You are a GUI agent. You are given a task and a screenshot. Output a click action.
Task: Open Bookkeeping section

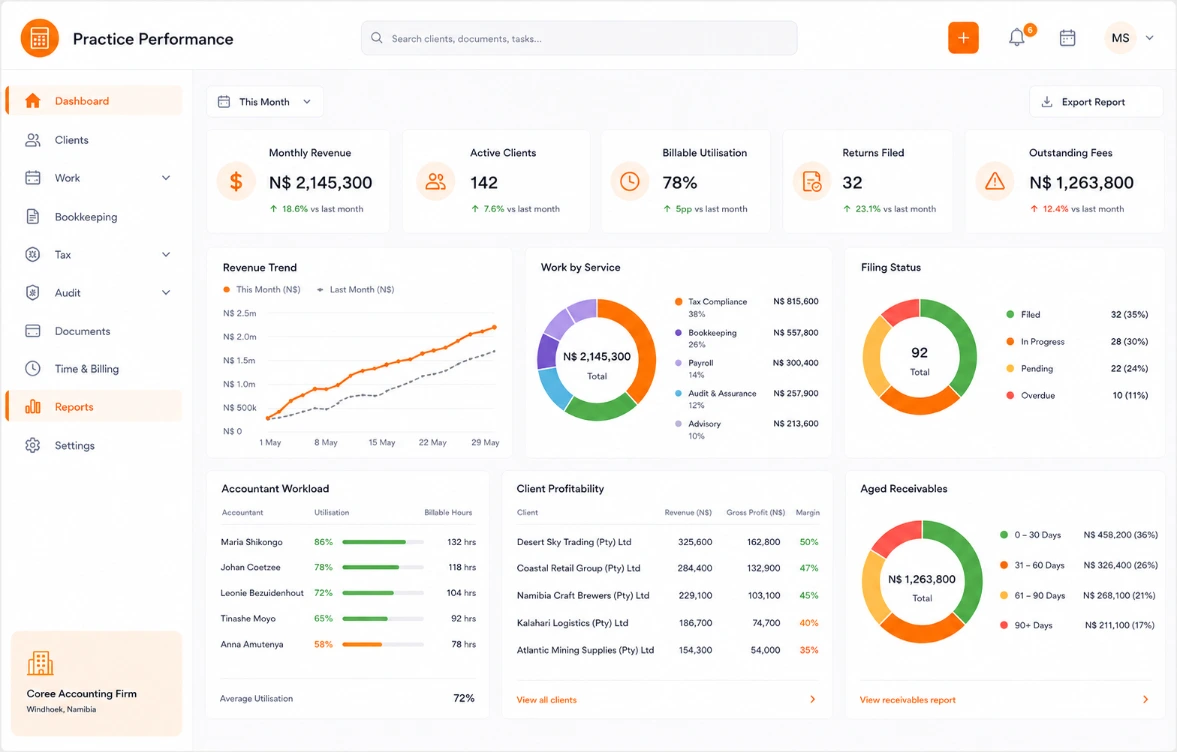click(x=95, y=216)
